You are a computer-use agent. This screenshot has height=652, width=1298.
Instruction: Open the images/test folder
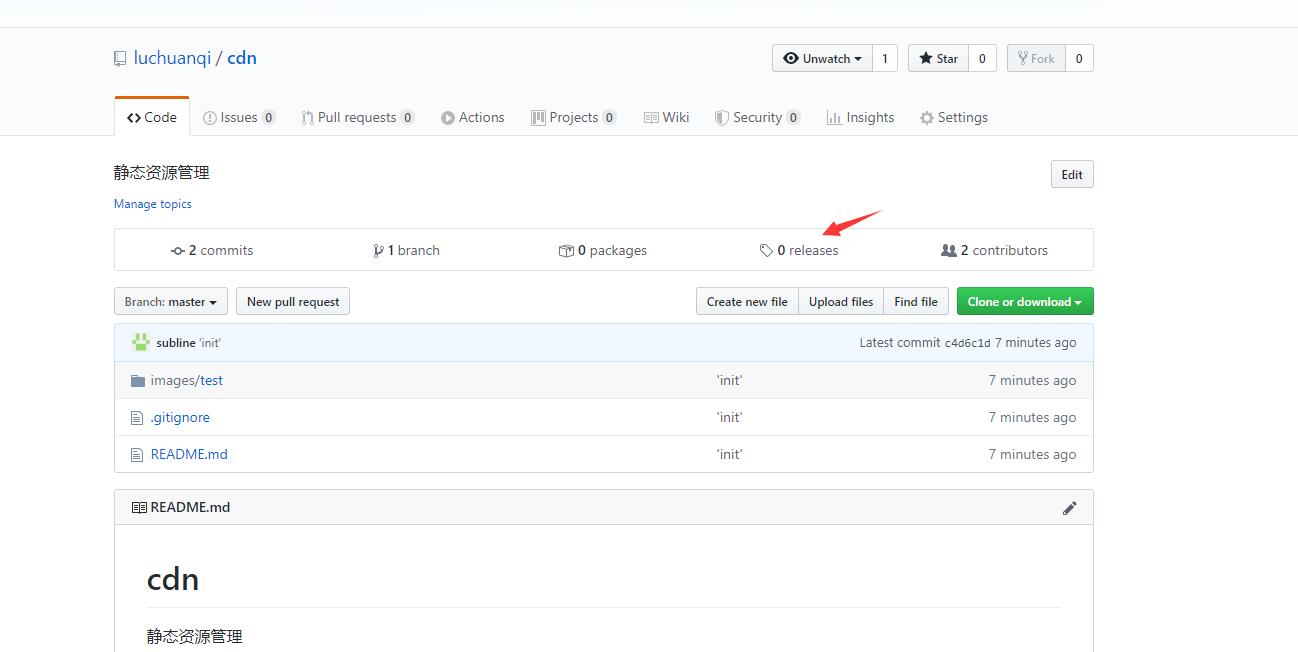pyautogui.click(x=187, y=380)
